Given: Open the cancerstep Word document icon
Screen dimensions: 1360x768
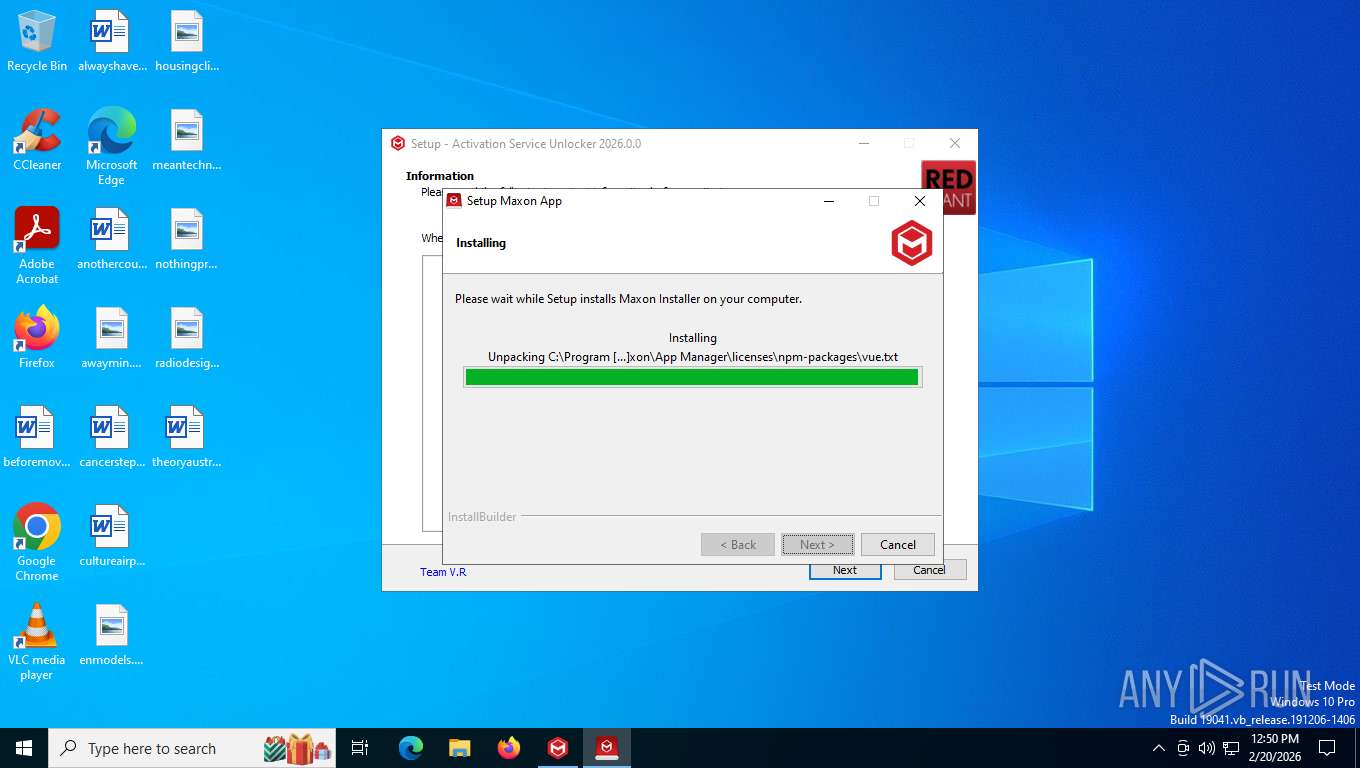Looking at the screenshot, I should [111, 437].
